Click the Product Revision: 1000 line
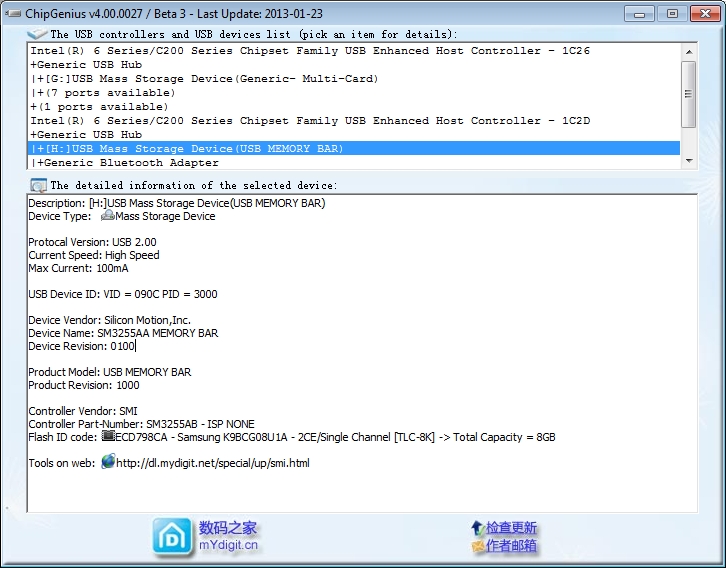Viewport: 726px width, 568px height. pyautogui.click(x=84, y=385)
